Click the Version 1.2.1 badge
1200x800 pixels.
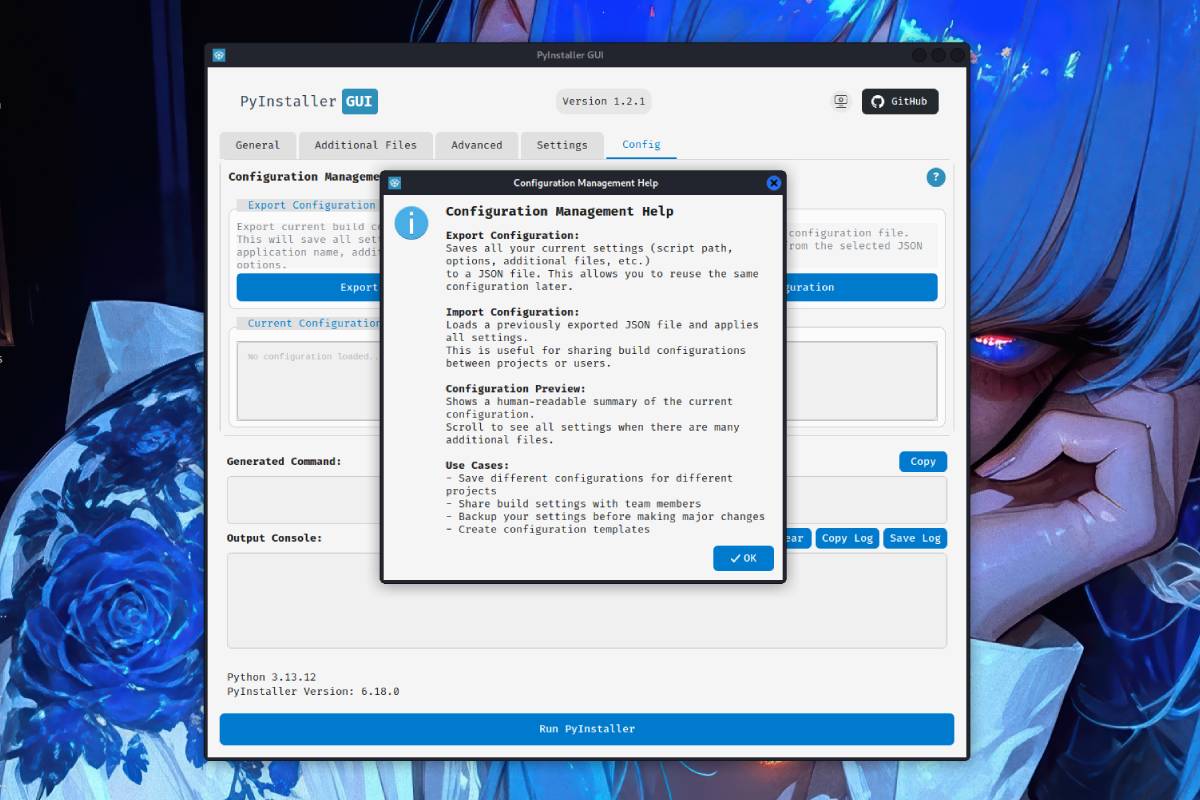604,101
